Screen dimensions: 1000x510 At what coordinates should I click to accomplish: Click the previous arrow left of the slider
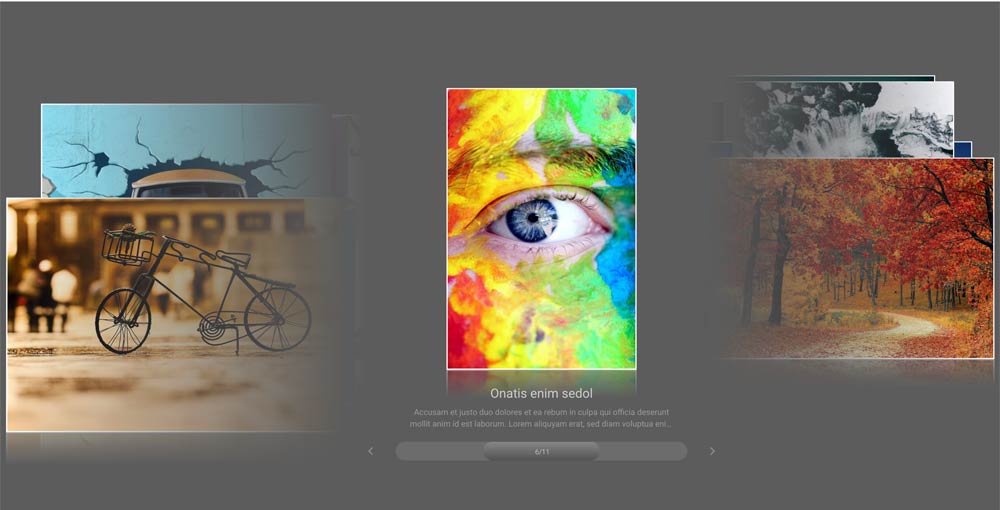click(x=370, y=451)
